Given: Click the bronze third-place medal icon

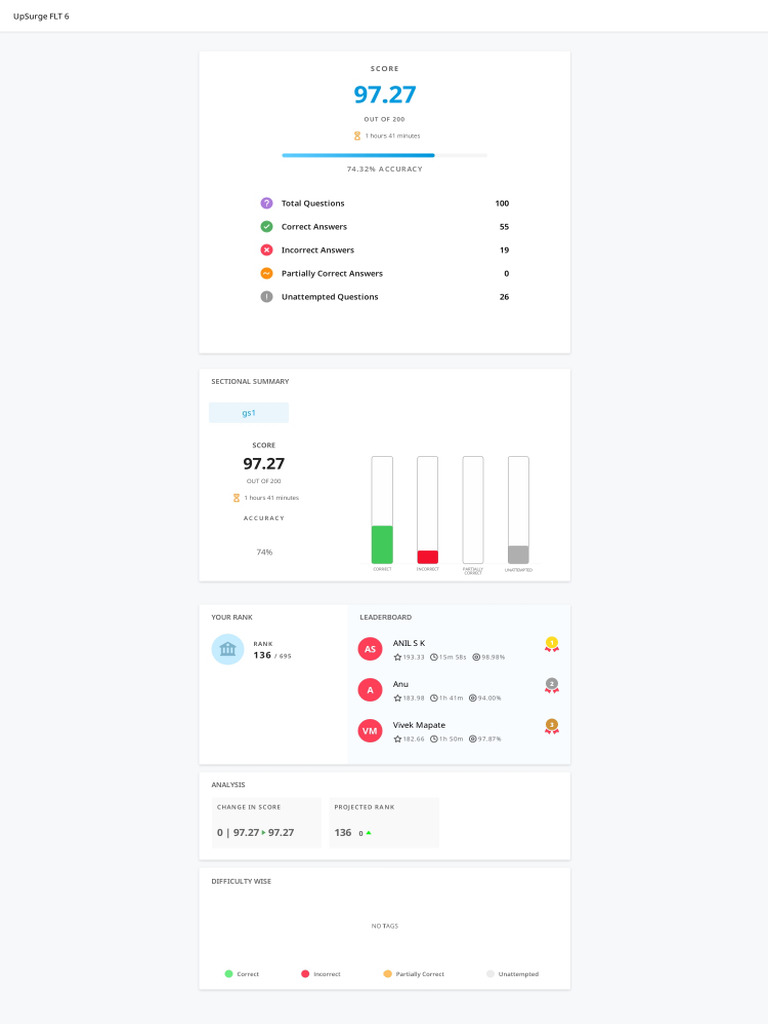Looking at the screenshot, I should 552,726.
